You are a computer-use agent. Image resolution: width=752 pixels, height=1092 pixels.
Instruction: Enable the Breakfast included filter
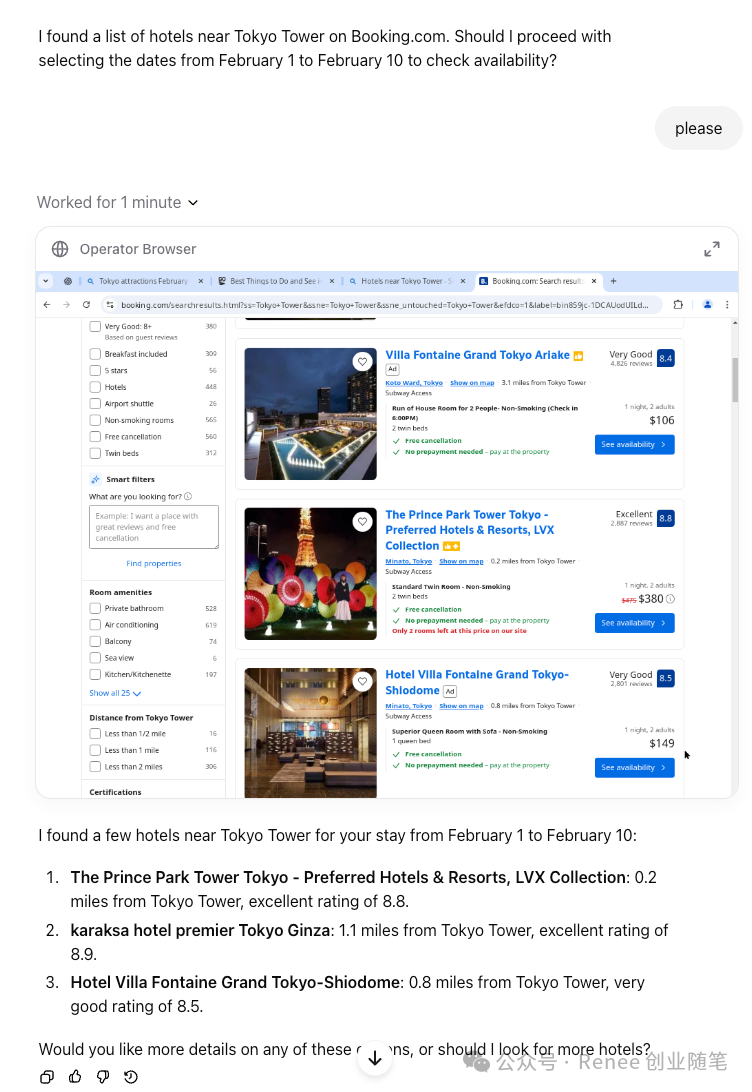click(95, 354)
